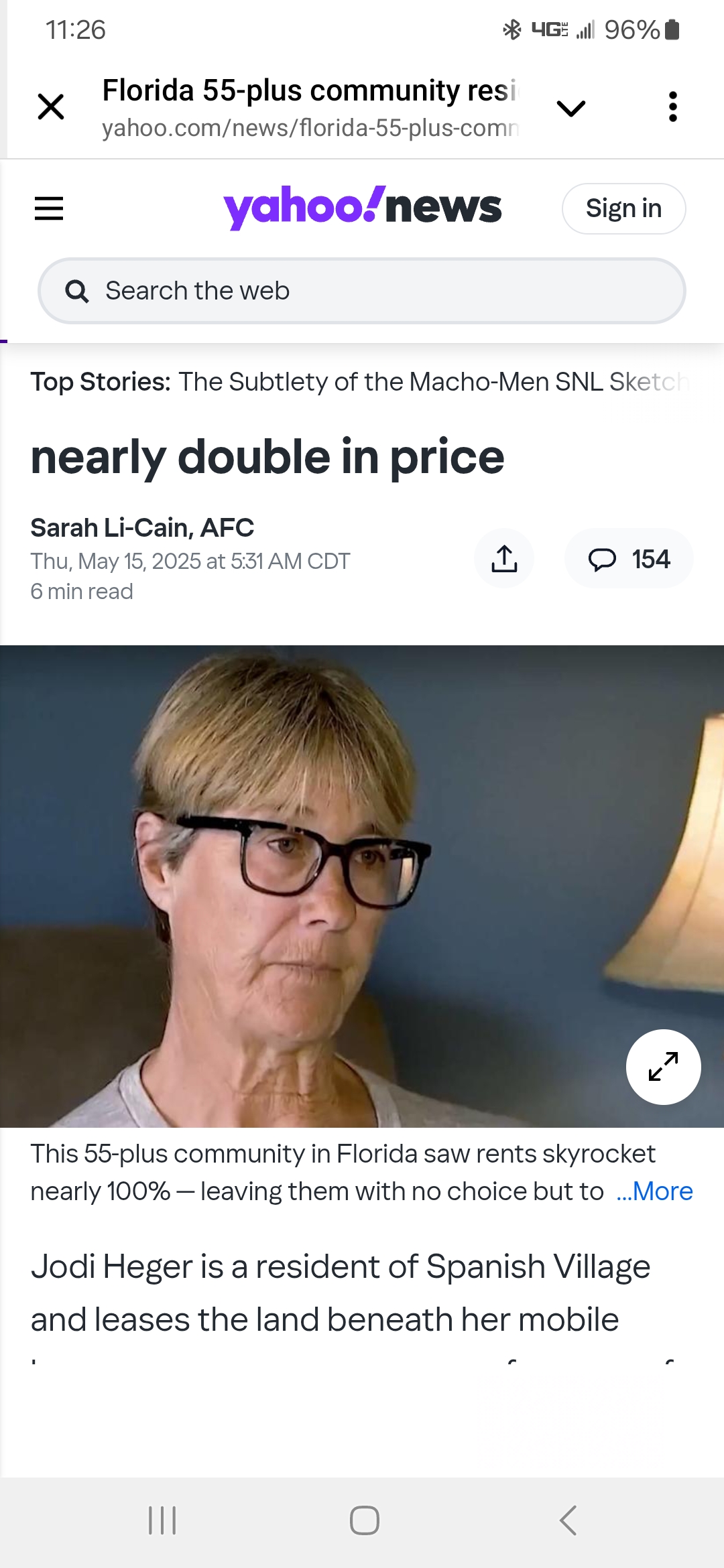Screen dimensions: 724x1568
Task: Expand the page info chevron
Action: click(x=571, y=108)
